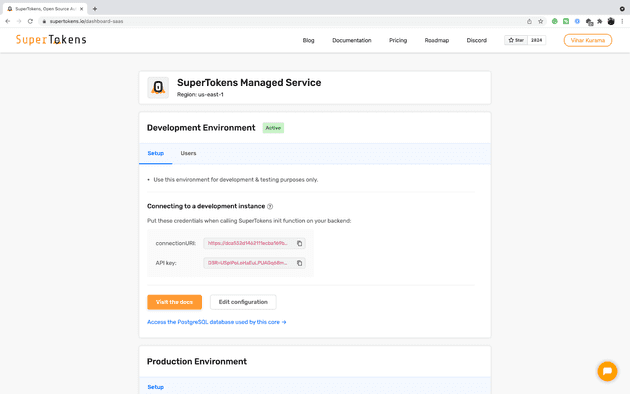This screenshot has height=394, width=630.
Task: Click the connectionURI value field
Action: pyautogui.click(x=254, y=243)
